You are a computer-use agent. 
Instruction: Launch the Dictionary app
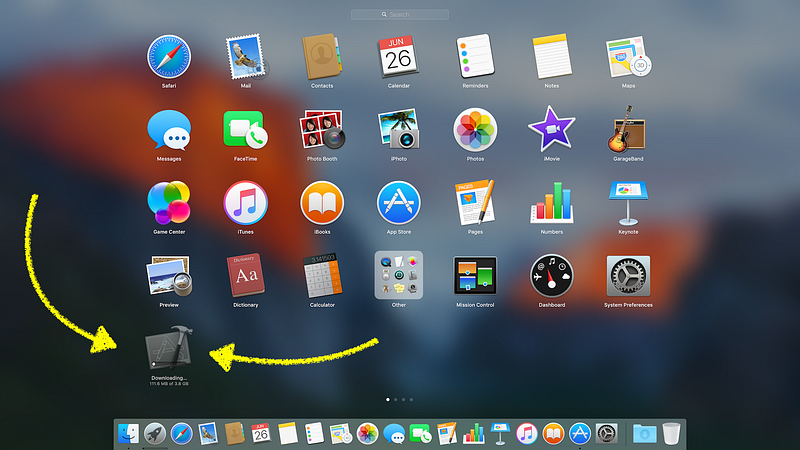click(x=245, y=276)
